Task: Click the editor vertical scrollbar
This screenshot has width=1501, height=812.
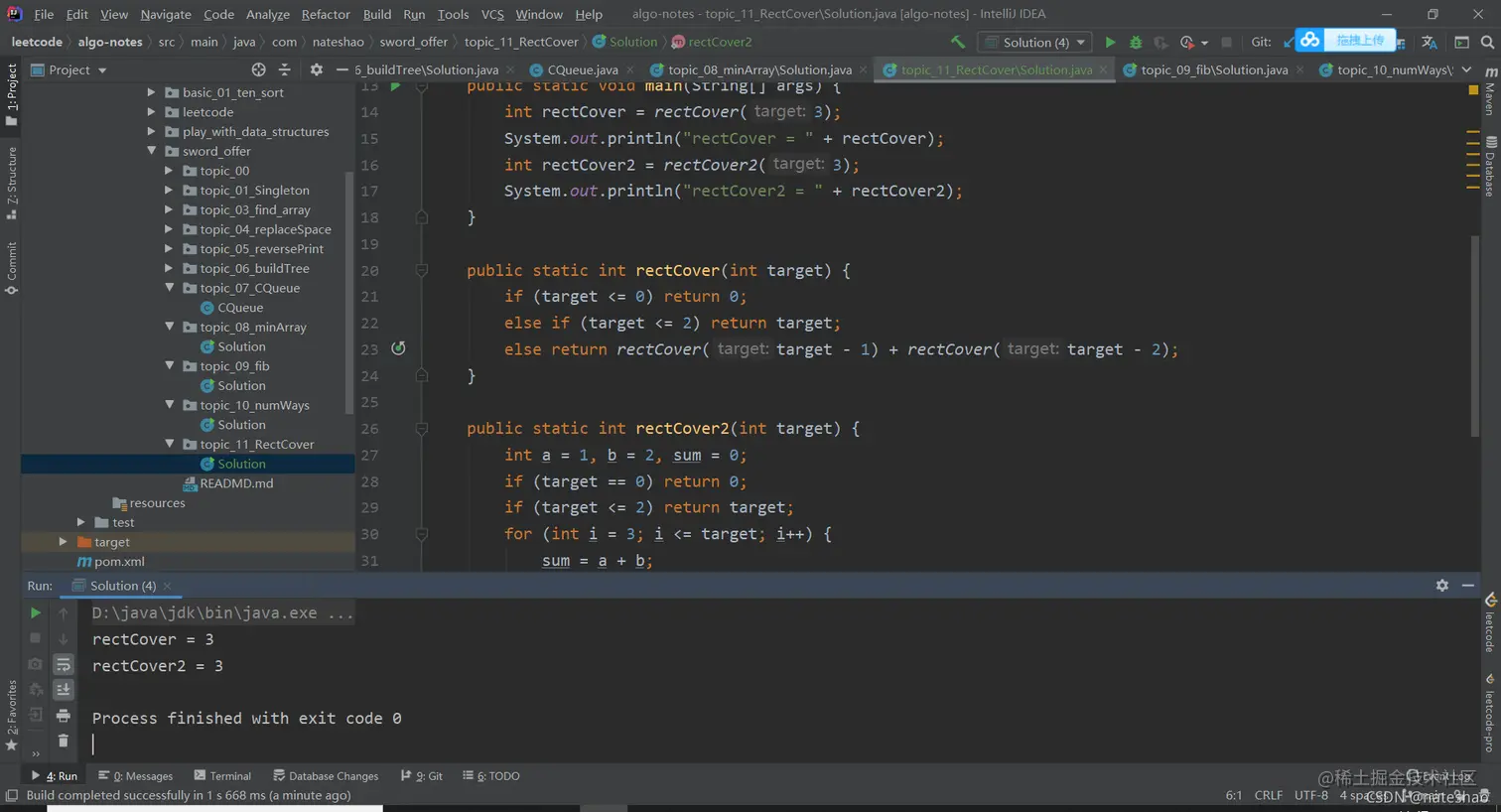Action: coord(1474,336)
